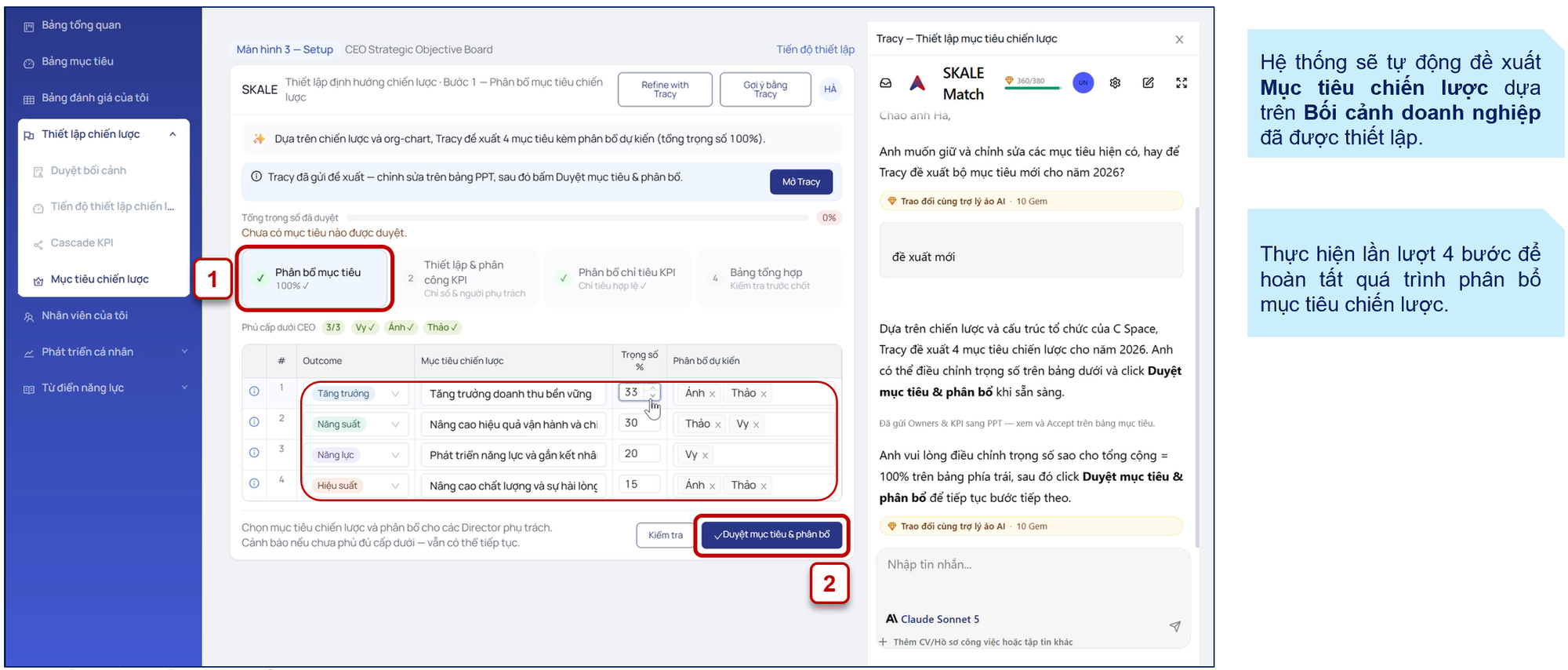This screenshot has width=1568, height=670.
Task: Click the 360/380 gem balance indicator
Action: pos(1032,82)
